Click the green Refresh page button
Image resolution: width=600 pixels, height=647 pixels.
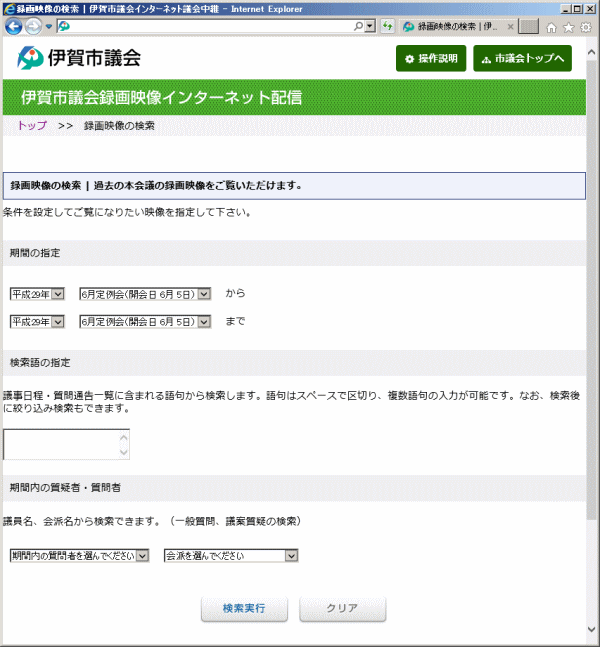tap(387, 26)
